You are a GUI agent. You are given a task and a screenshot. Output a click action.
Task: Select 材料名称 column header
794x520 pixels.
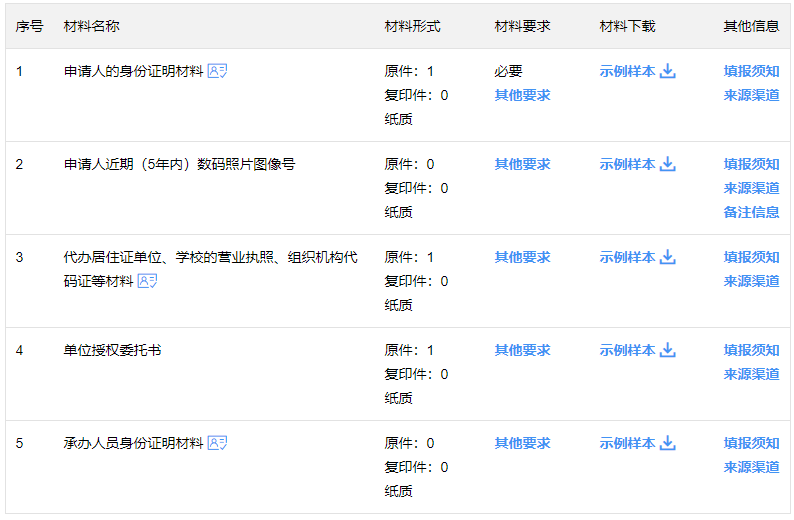tap(92, 26)
